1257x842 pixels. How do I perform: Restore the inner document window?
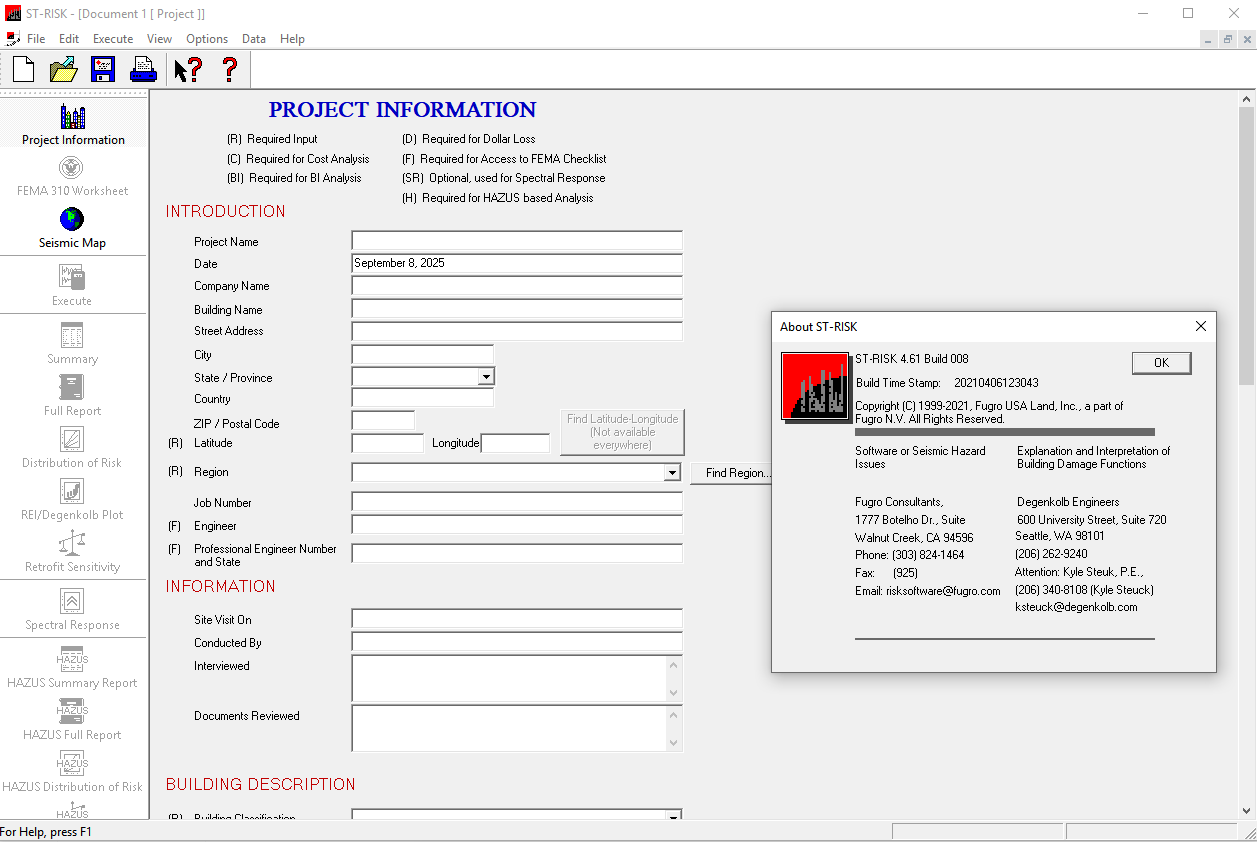[x=1227, y=39]
